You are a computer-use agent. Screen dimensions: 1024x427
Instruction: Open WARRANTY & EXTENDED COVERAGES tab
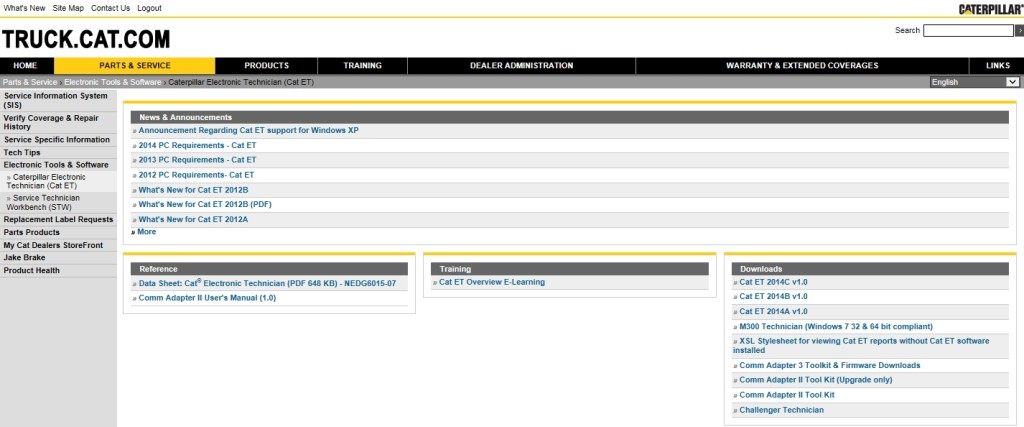click(x=802, y=66)
